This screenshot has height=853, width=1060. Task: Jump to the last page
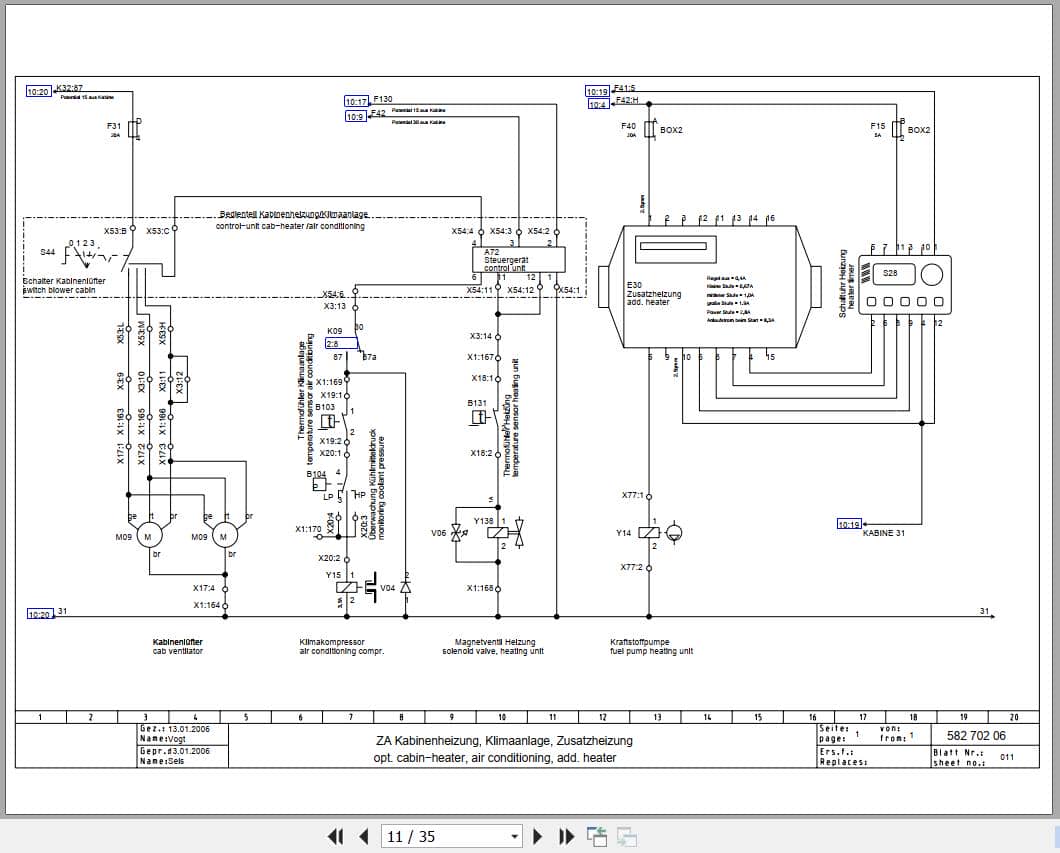pos(567,837)
